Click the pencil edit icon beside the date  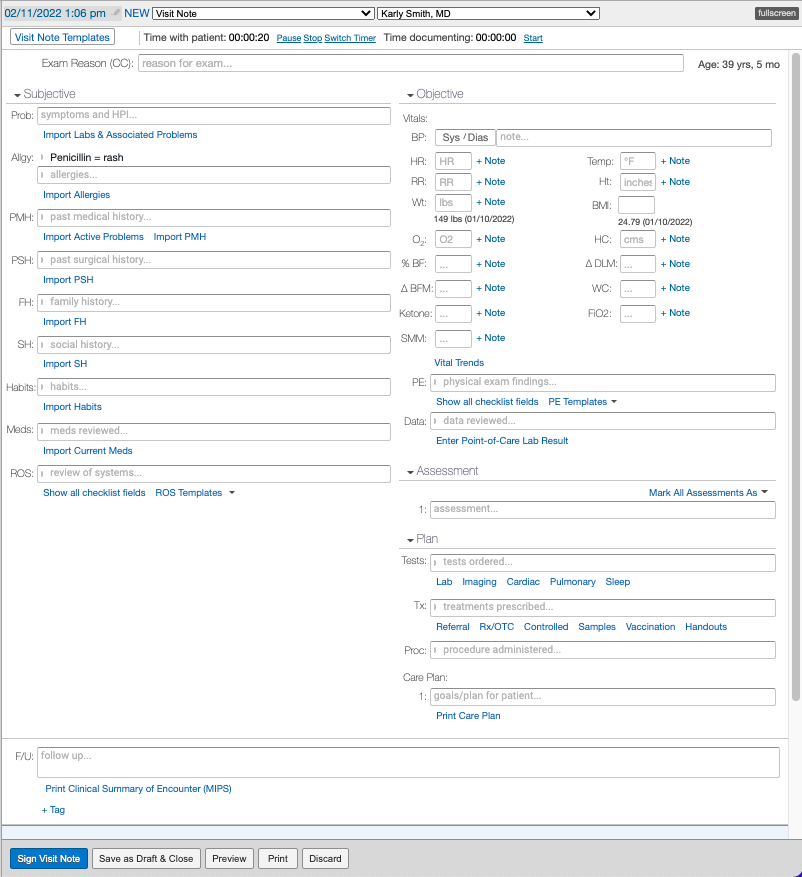pos(116,13)
